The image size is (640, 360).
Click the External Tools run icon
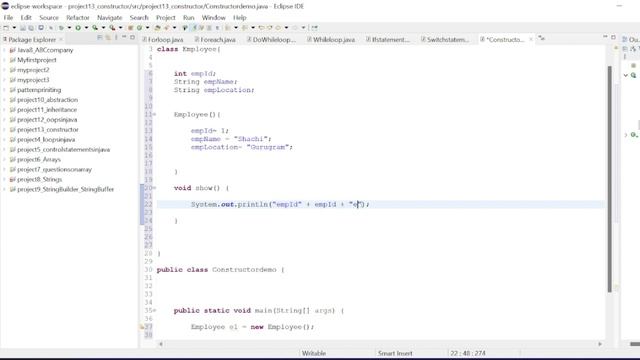[x=112, y=28]
